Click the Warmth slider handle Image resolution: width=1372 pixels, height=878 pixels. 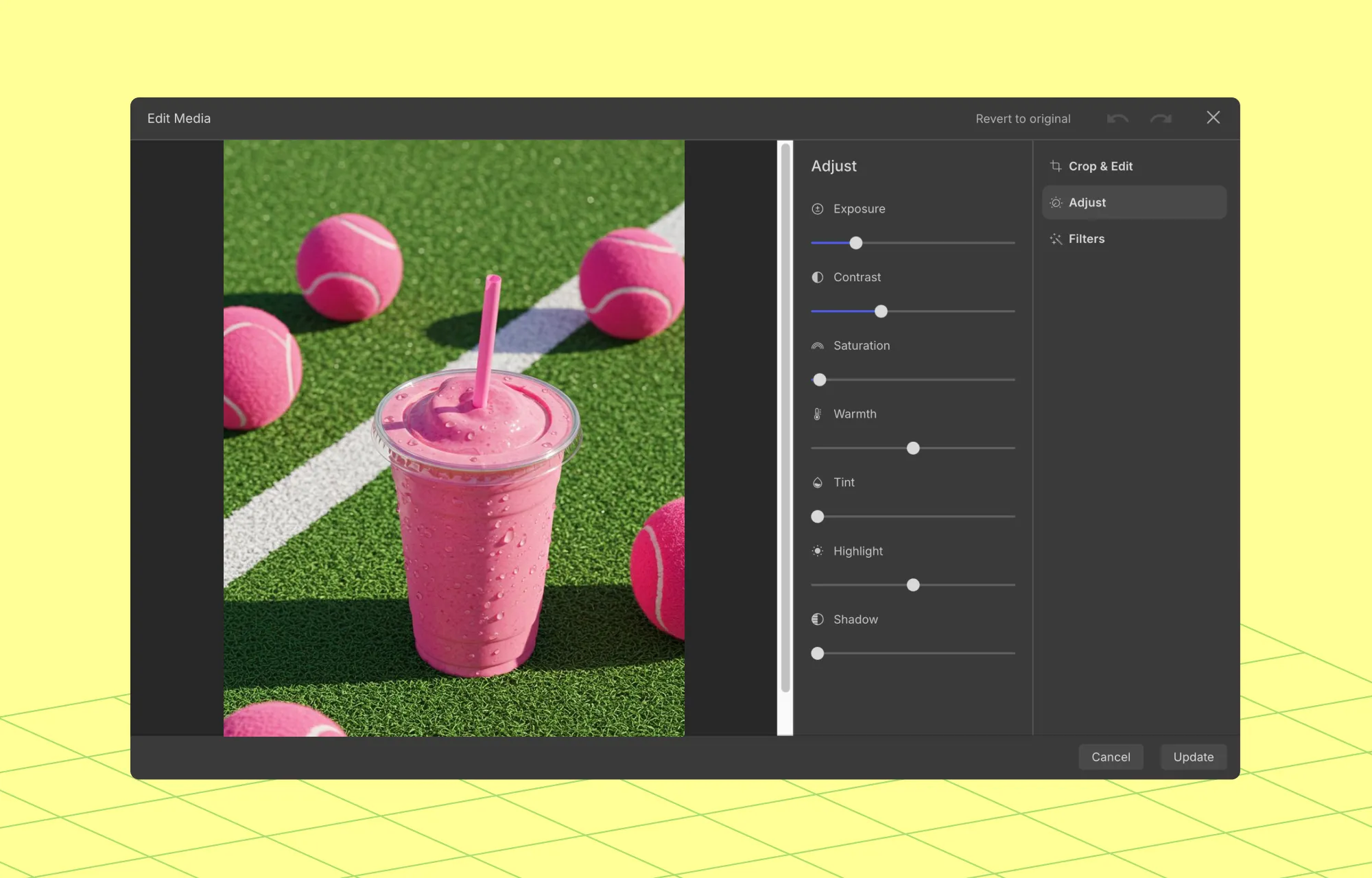point(913,449)
